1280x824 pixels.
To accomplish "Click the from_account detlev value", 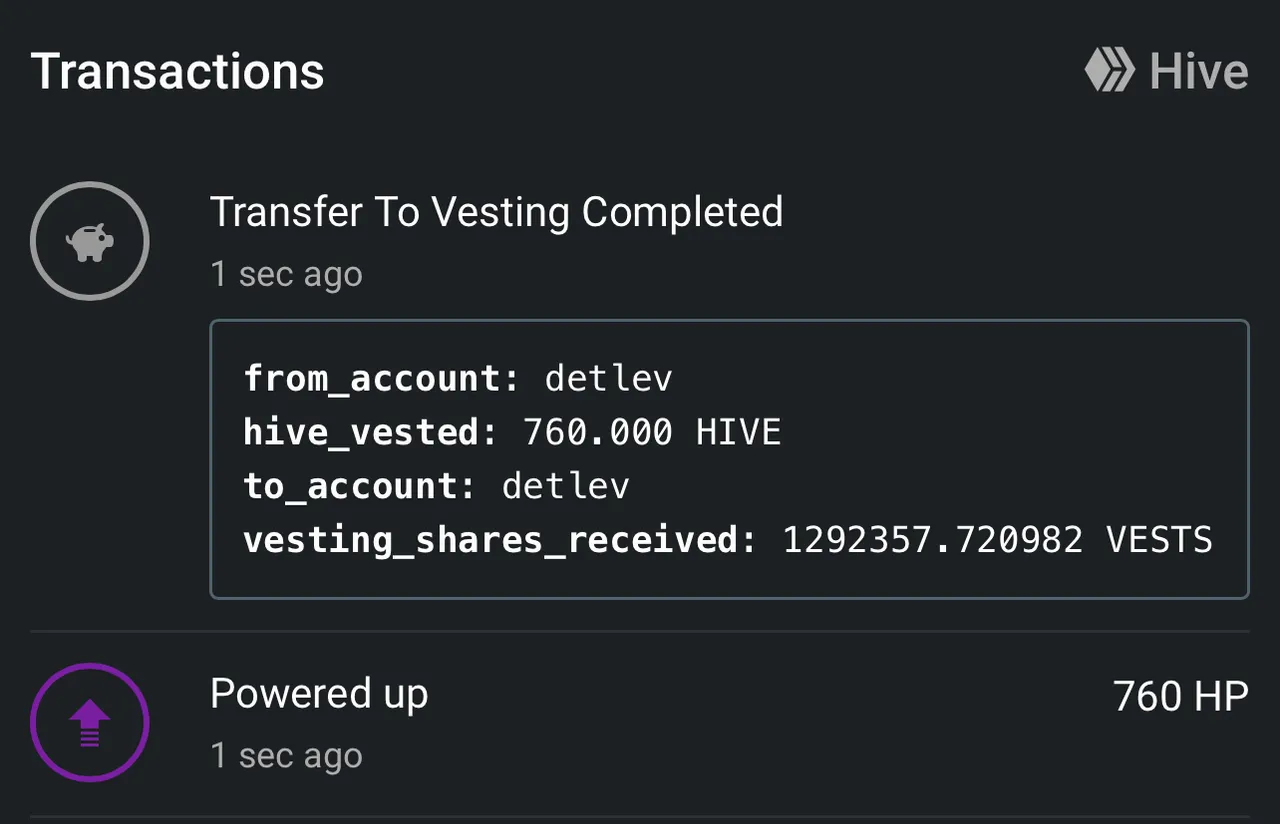I will 608,378.
